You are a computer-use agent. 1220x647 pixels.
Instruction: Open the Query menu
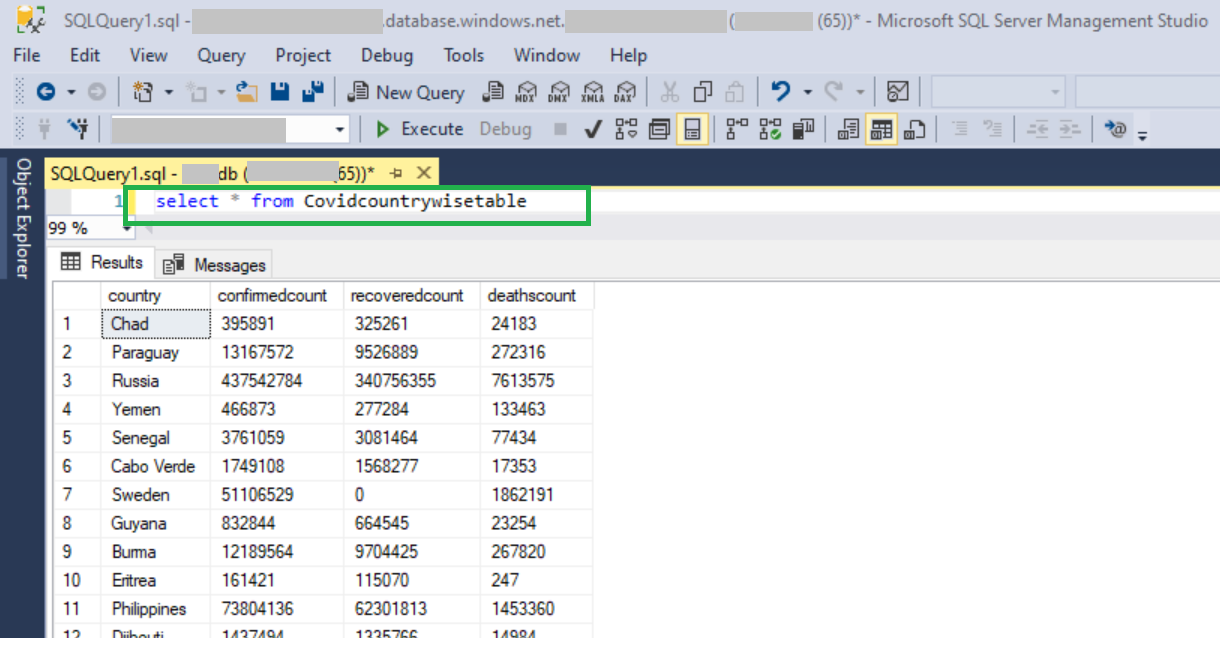[x=221, y=55]
